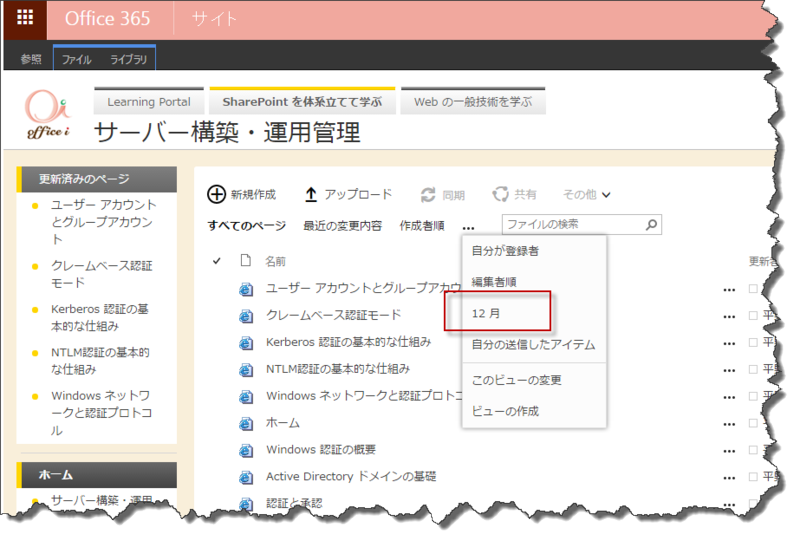Viewport: 800px width, 541px height.
Task: Click the Office 365 header link
Action: pos(108,19)
